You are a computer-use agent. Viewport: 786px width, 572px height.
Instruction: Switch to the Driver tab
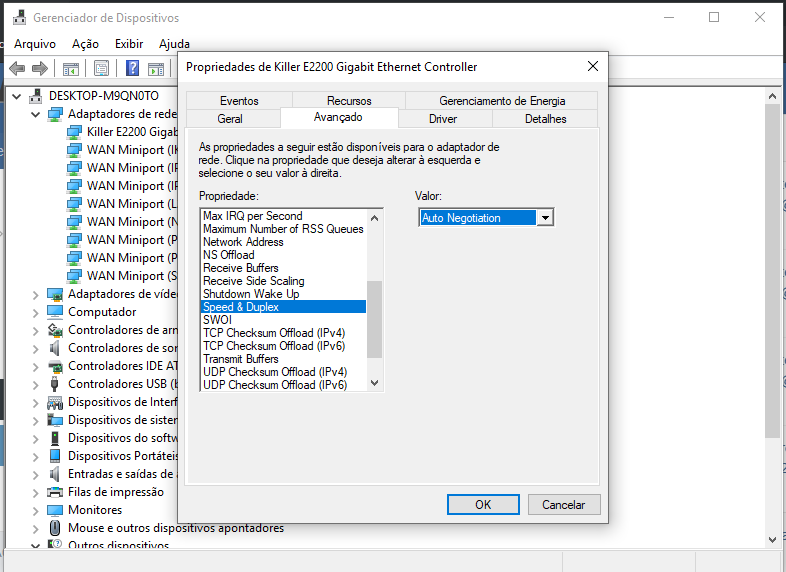(x=443, y=119)
